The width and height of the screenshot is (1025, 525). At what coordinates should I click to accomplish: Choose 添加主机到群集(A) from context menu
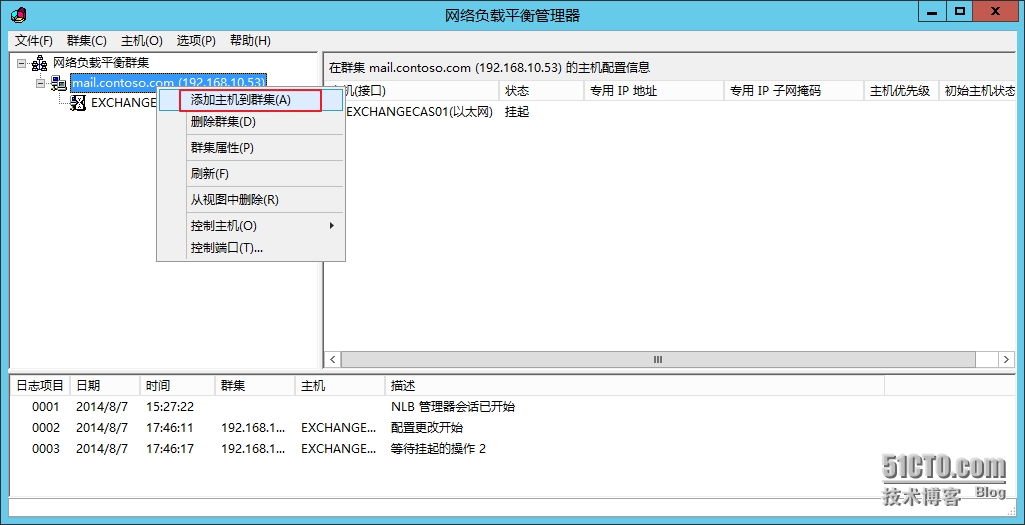point(250,100)
